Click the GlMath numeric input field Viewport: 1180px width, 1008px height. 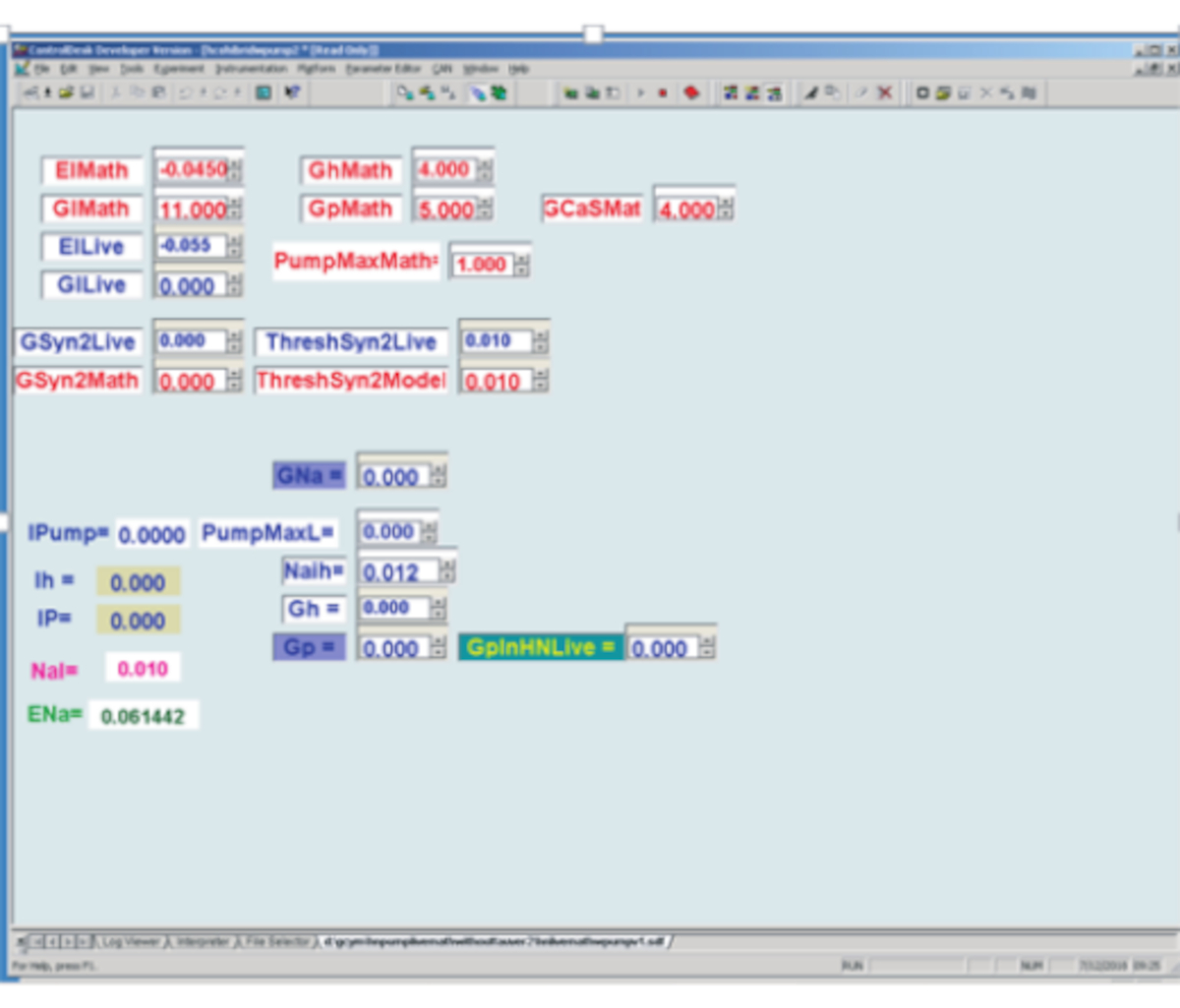pos(192,209)
